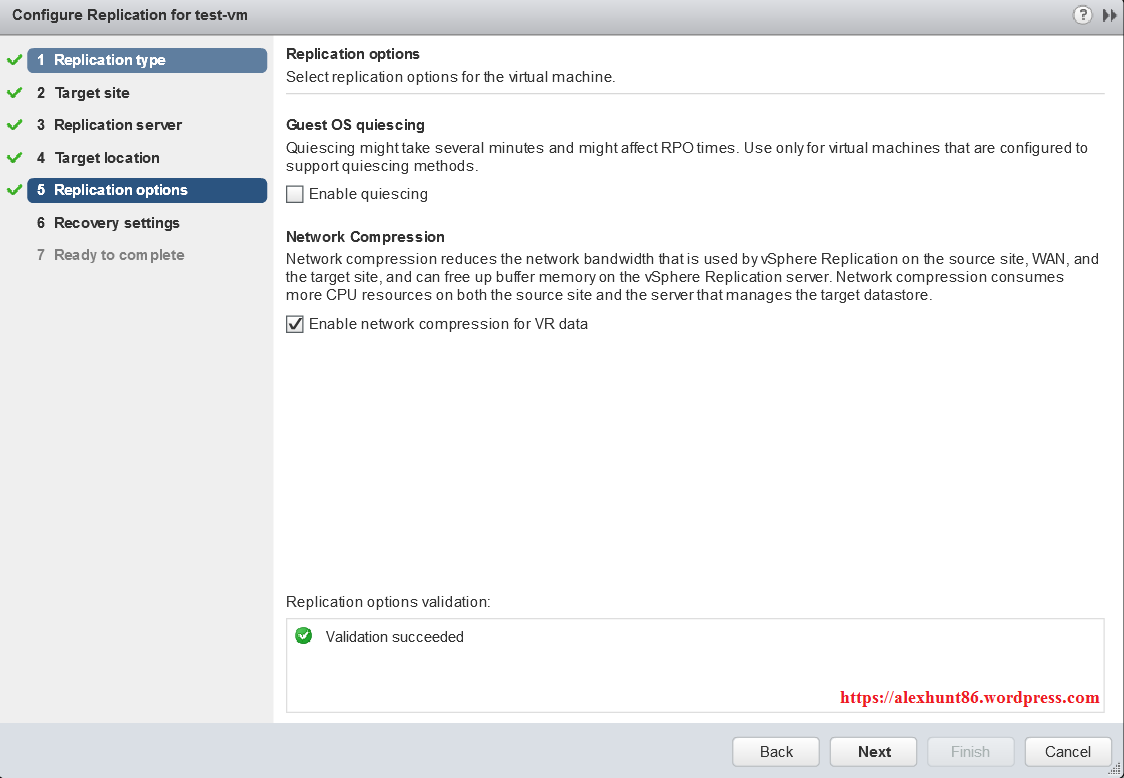Click Next to continue the wizard
This screenshot has width=1124, height=778.
[x=874, y=752]
